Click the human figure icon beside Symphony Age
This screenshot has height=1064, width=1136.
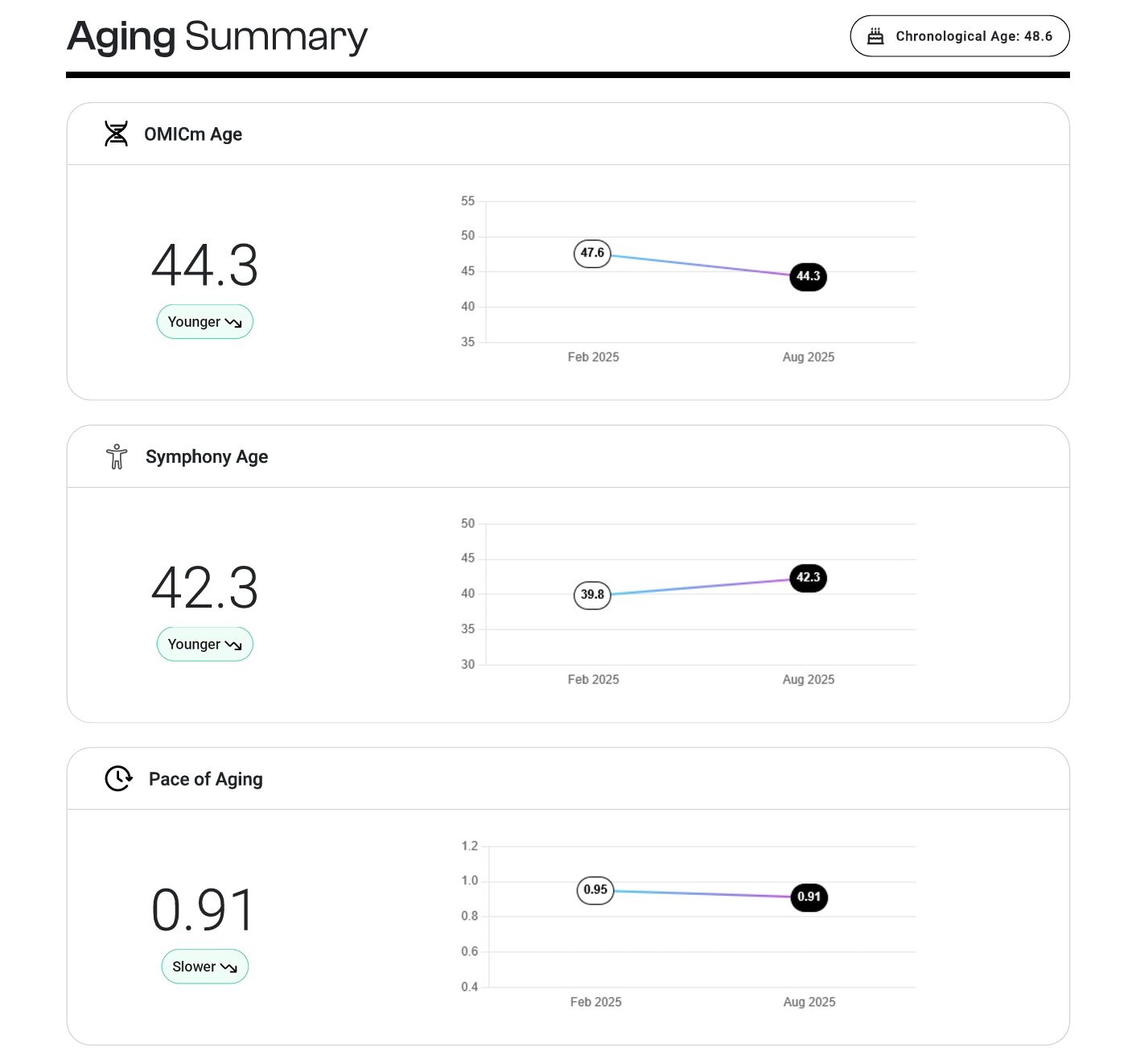pyautogui.click(x=117, y=456)
